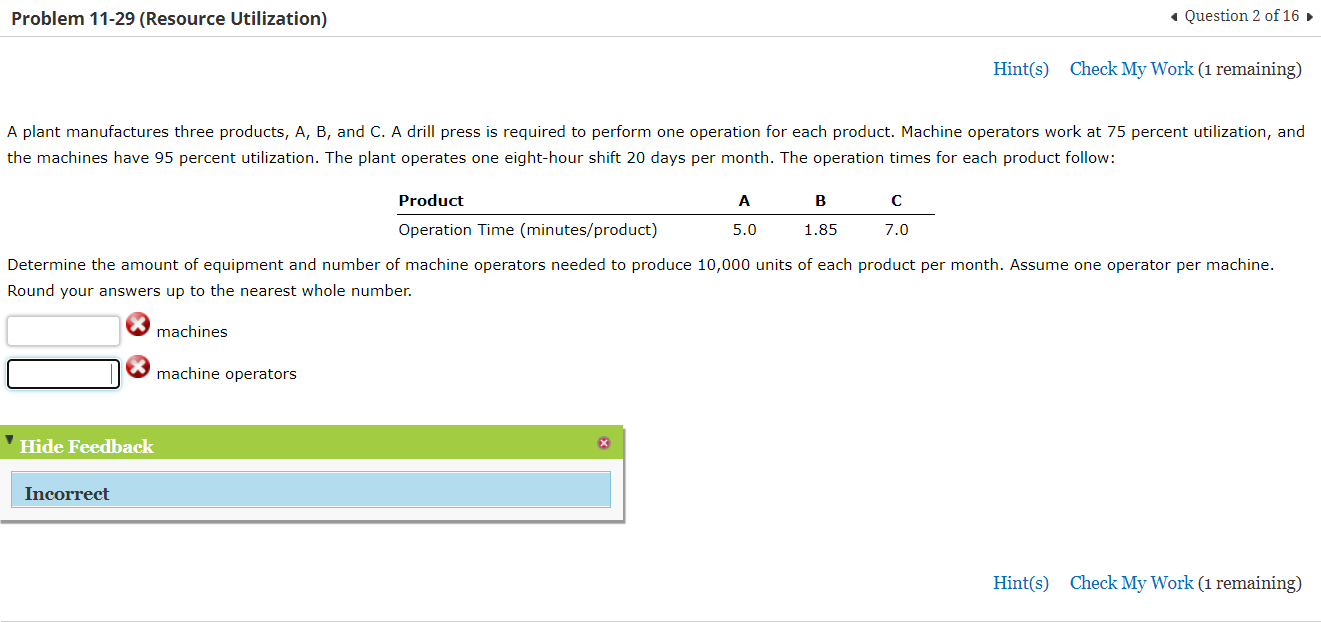Click the downward triangle on Hide Feedback bar
This screenshot has width=1321, height=622.
click(x=9, y=438)
